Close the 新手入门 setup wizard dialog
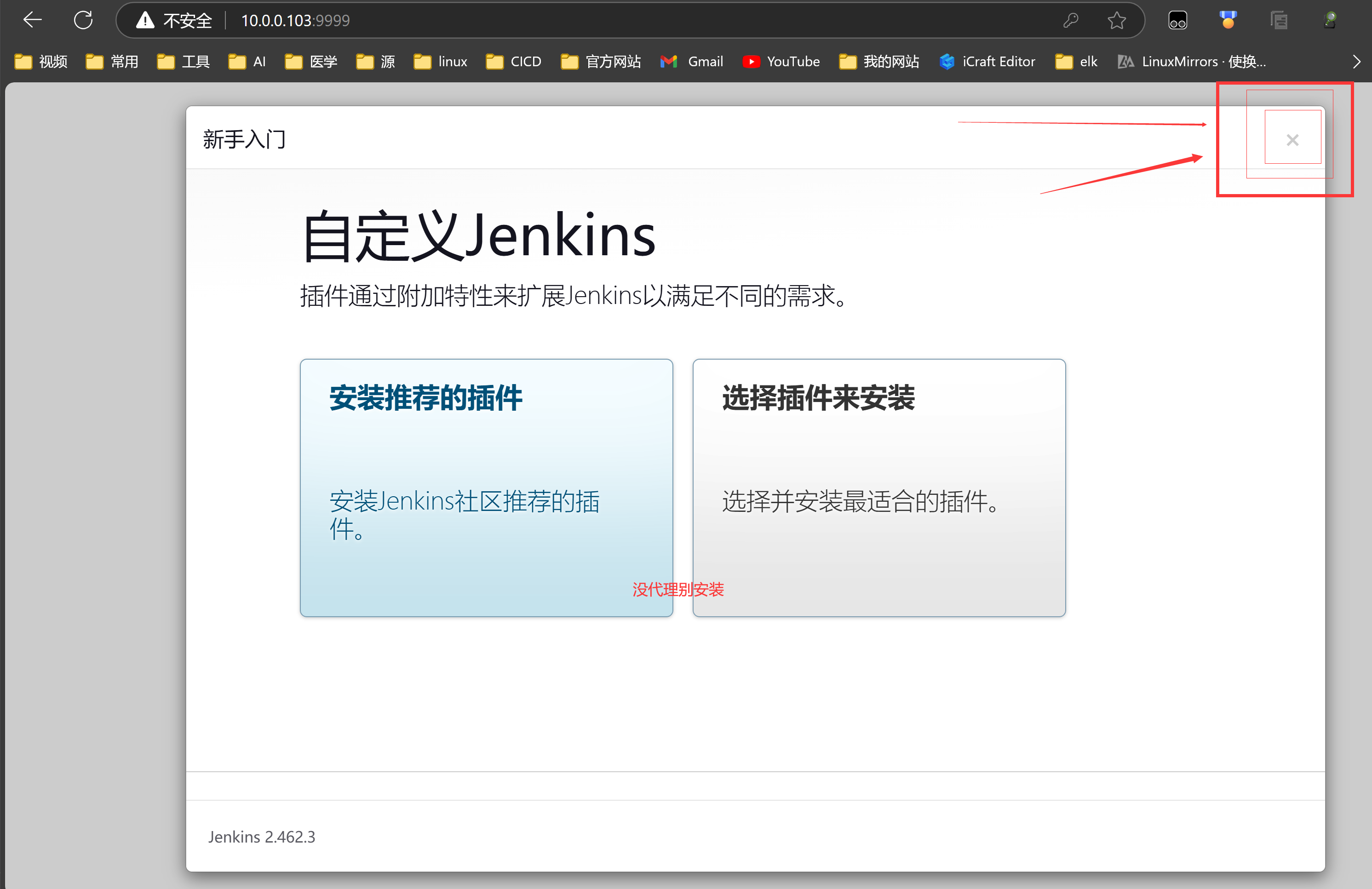Image resolution: width=1372 pixels, height=889 pixels. [x=1292, y=140]
